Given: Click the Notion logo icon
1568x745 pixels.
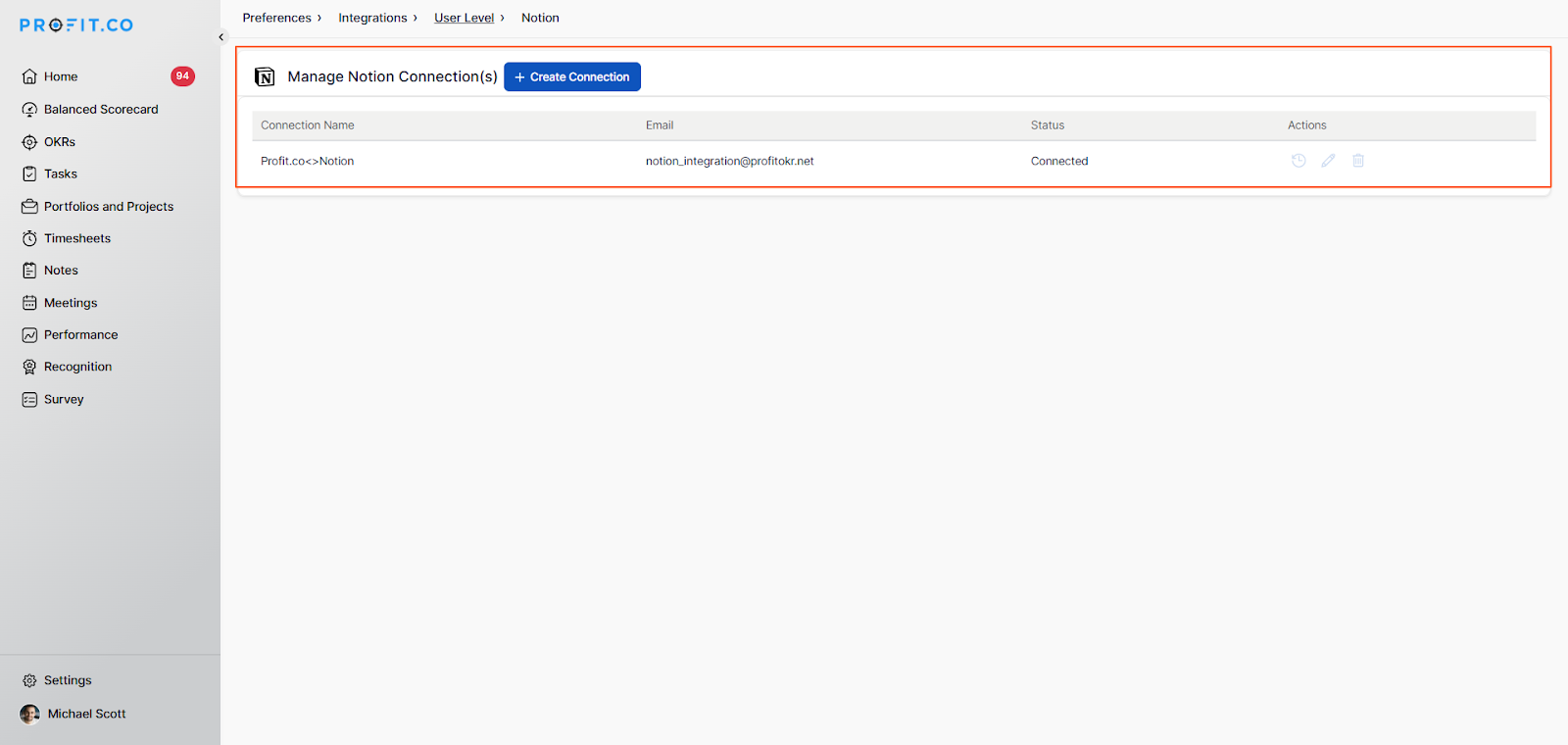Looking at the screenshot, I should click(x=265, y=76).
